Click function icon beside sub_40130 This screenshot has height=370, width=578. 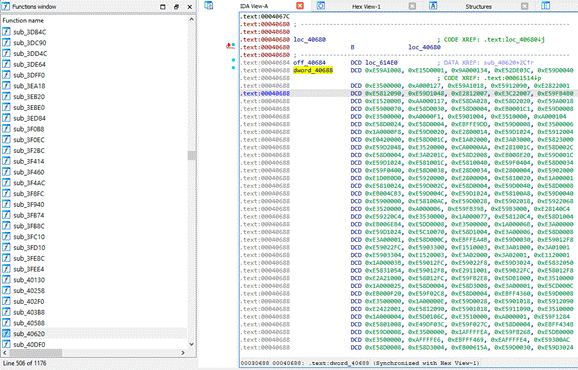point(6,280)
